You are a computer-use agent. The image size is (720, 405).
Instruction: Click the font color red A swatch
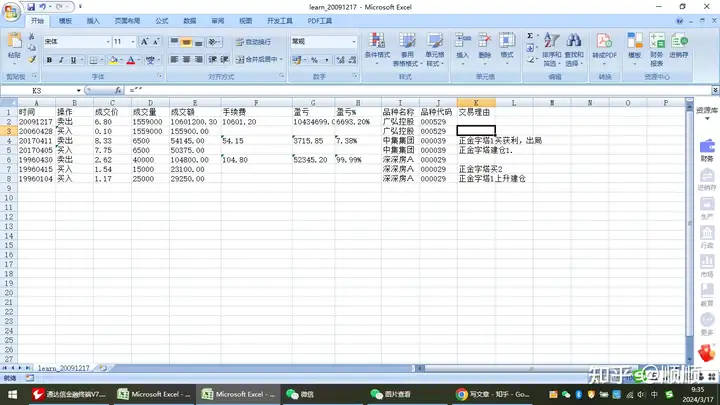point(131,60)
